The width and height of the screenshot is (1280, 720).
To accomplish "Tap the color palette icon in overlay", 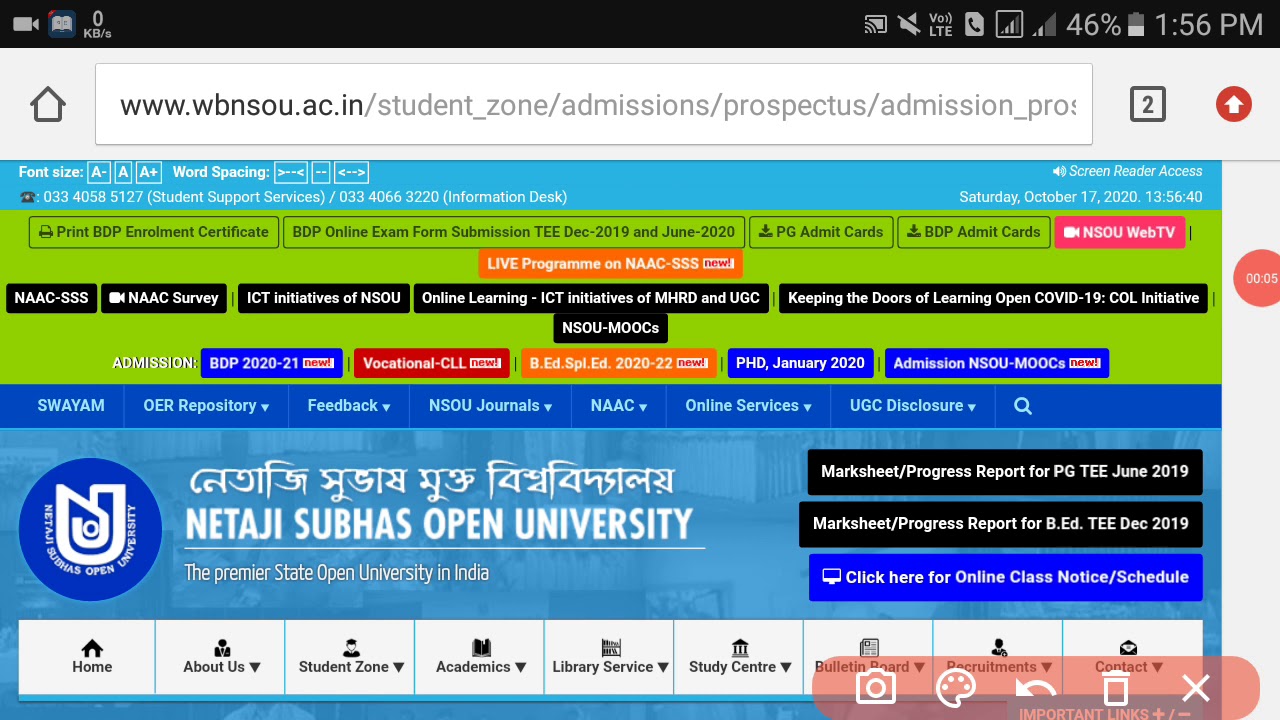I will 956,688.
